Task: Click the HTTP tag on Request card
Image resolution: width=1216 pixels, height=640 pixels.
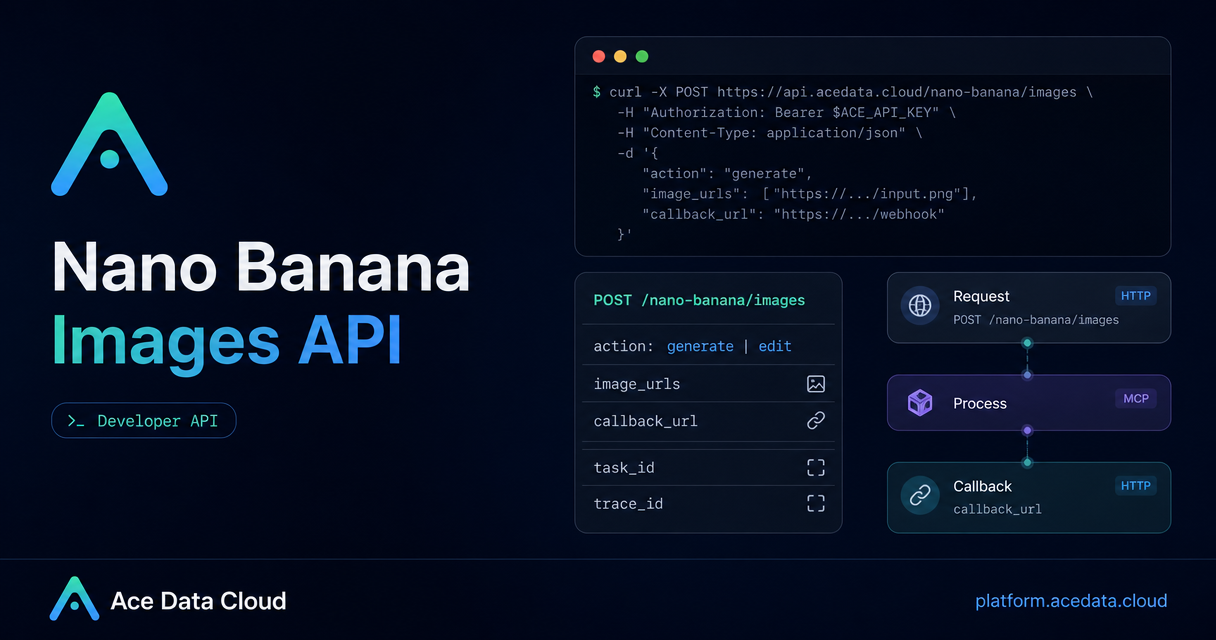Action: point(1135,296)
